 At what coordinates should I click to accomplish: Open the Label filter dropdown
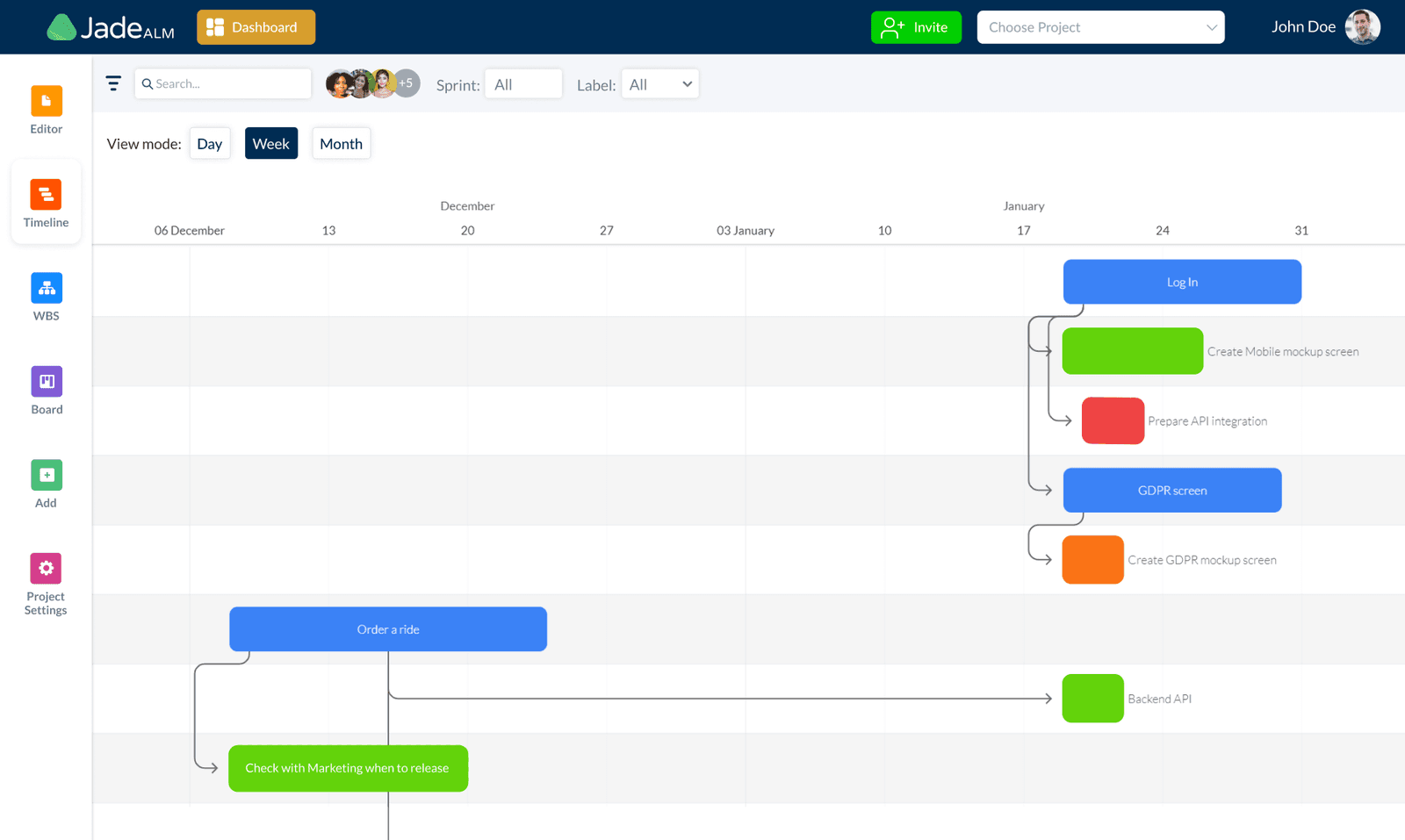point(659,84)
